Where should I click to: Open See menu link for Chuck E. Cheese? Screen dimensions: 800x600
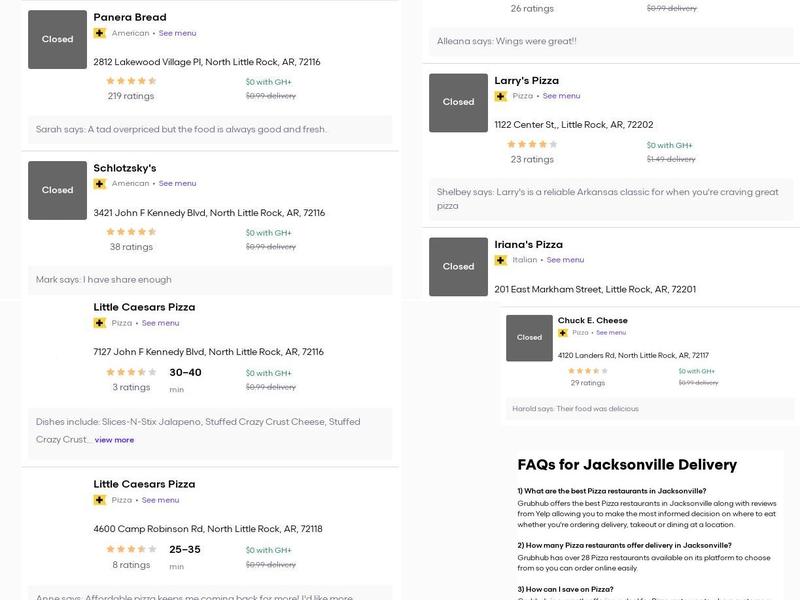click(609, 333)
